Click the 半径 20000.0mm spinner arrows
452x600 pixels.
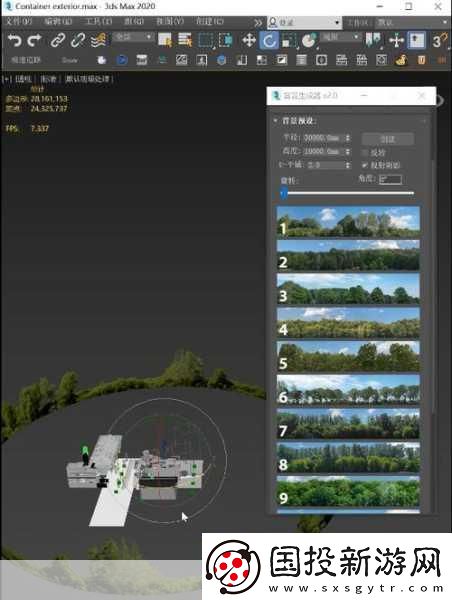pyautogui.click(x=348, y=138)
